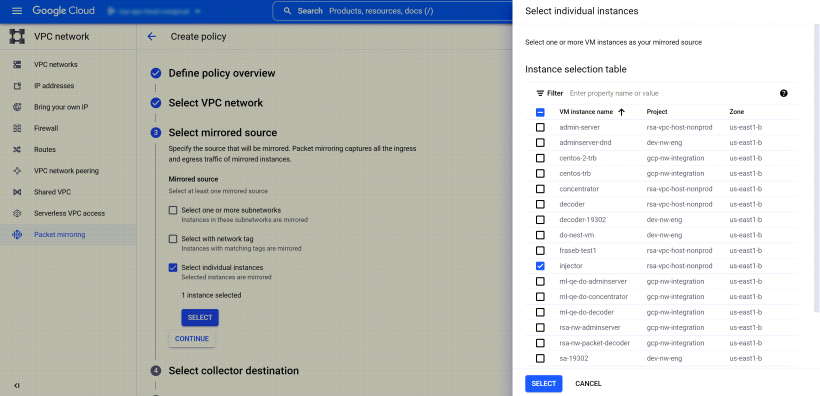Open Packet mirroring in the sidebar

pos(60,234)
